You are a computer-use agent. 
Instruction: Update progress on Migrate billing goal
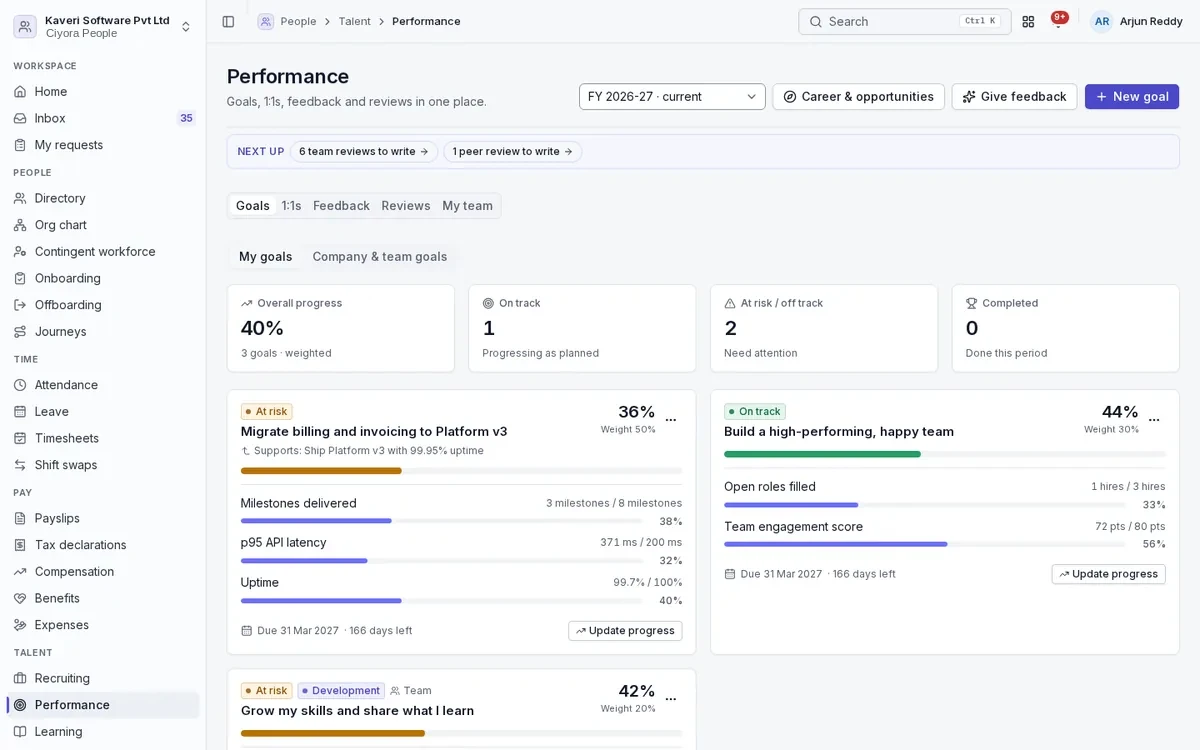(x=625, y=630)
